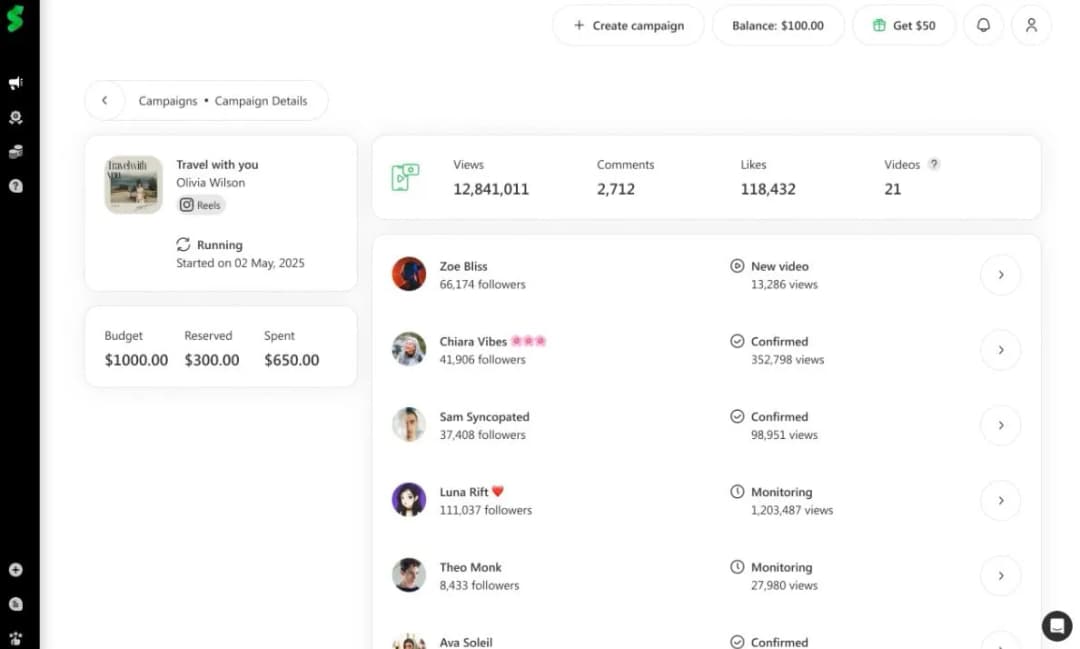Click the $300.00 reserved value
1080x649 pixels.
coord(211,360)
